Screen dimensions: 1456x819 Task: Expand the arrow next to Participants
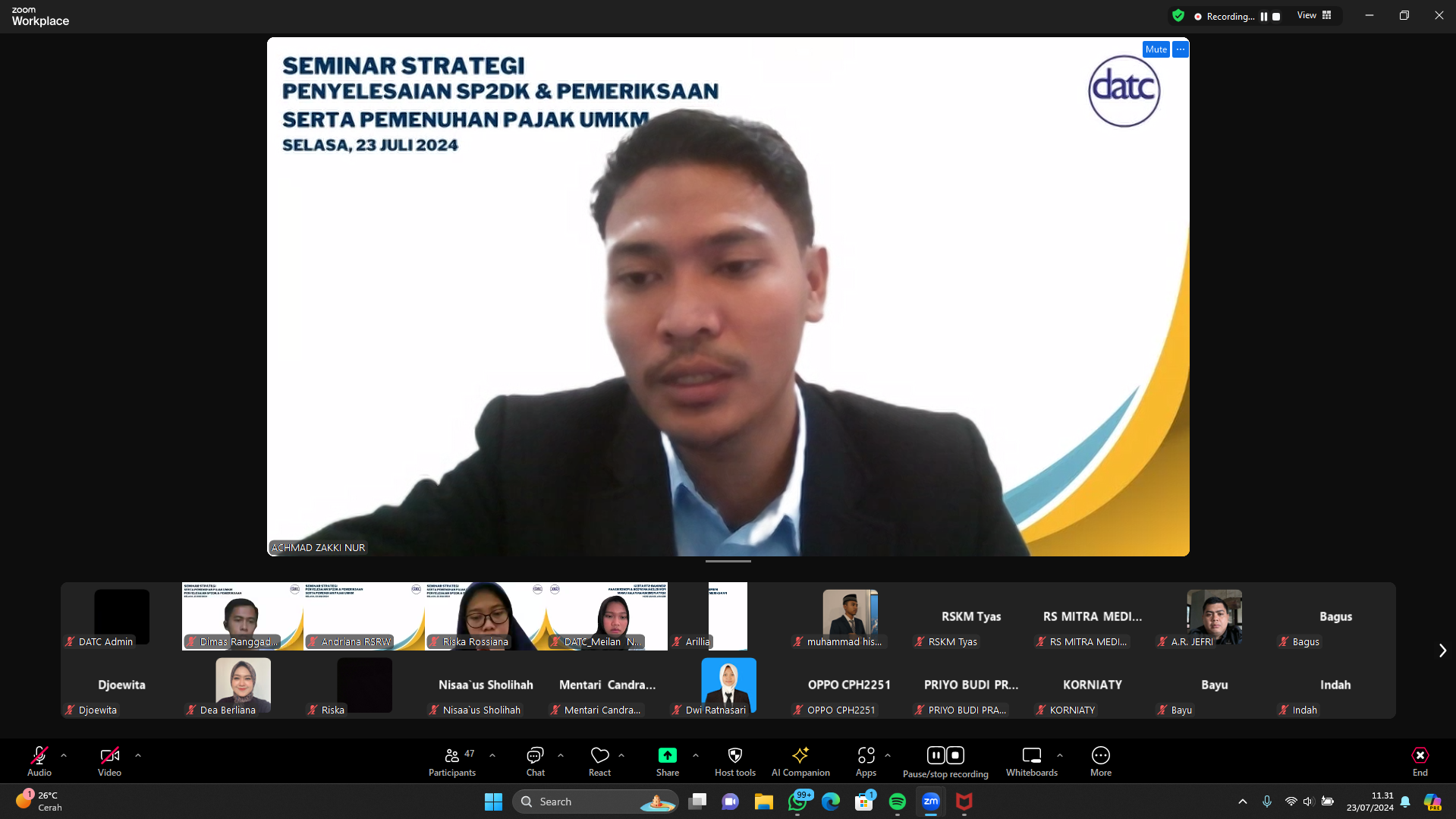click(492, 755)
